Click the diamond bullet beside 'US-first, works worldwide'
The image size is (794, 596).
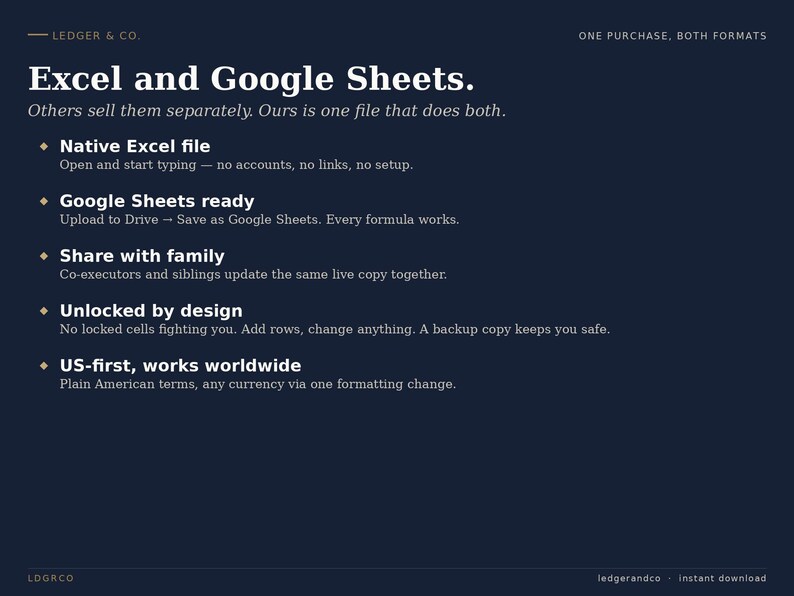coord(44,365)
